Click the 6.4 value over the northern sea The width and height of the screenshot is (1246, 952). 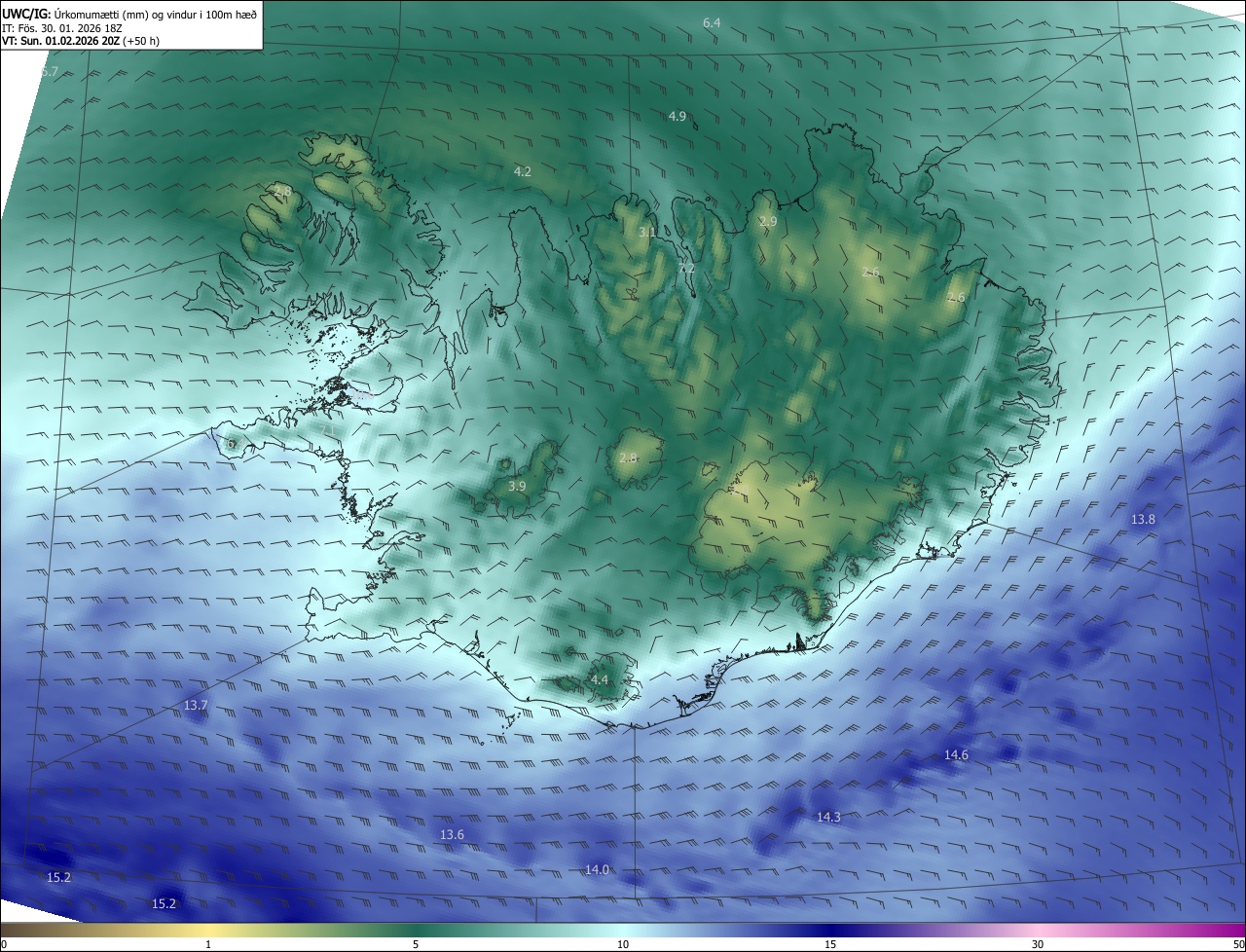712,22
